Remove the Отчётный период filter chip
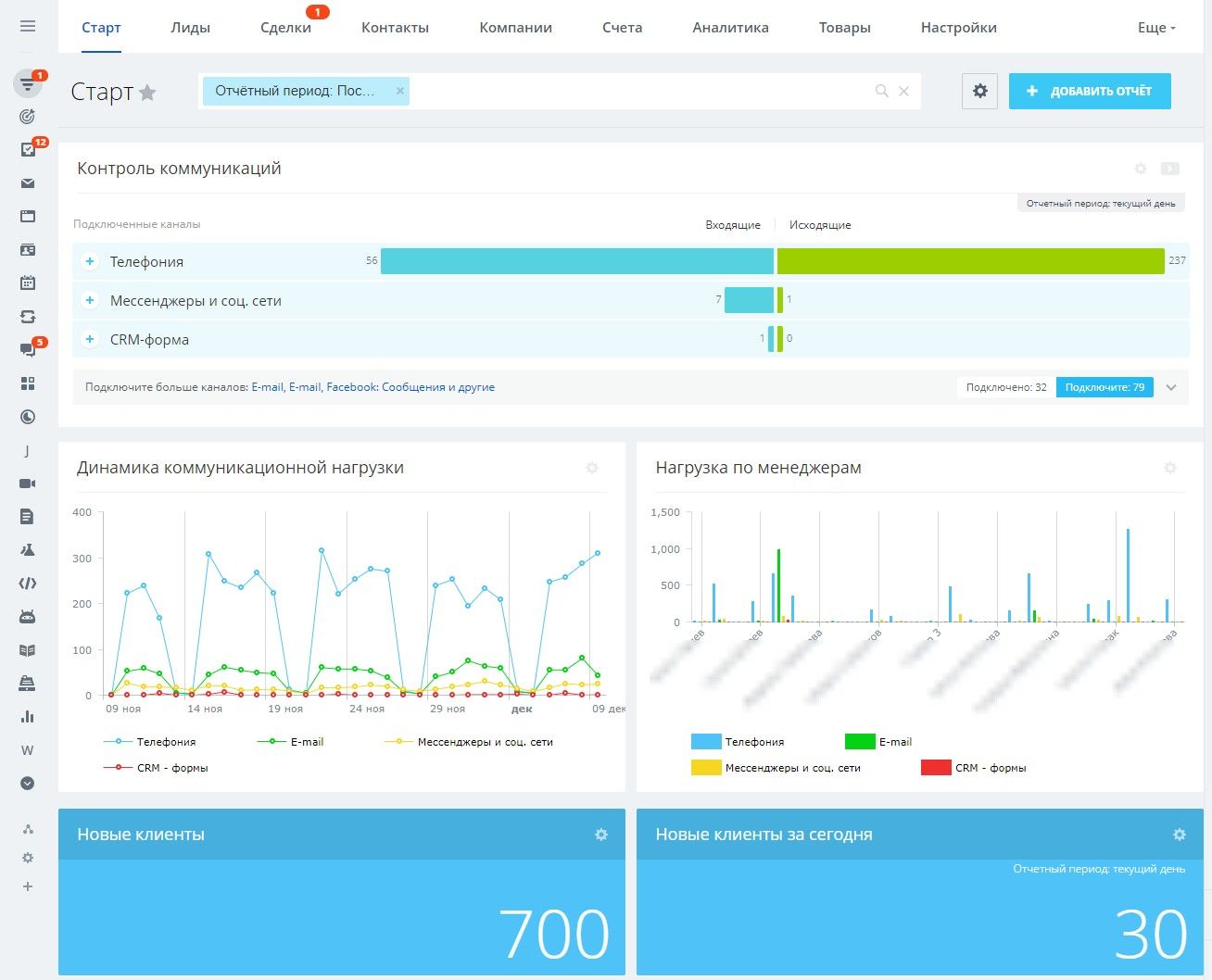The image size is (1212, 980). pos(400,91)
